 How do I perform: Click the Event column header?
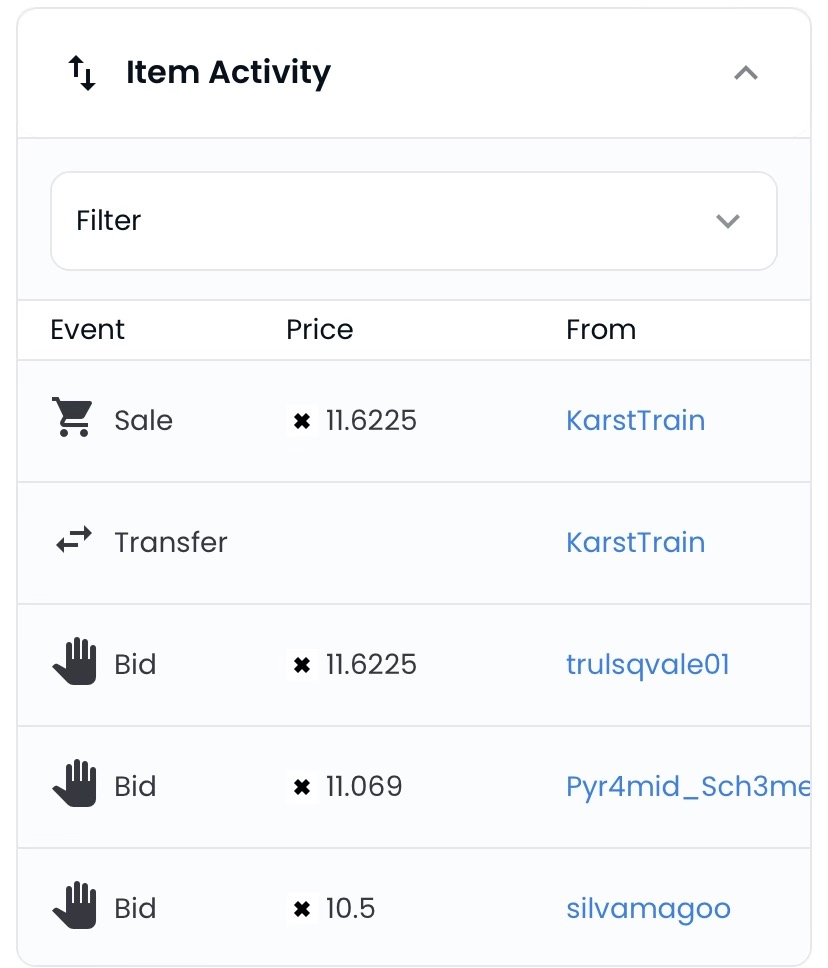click(87, 330)
